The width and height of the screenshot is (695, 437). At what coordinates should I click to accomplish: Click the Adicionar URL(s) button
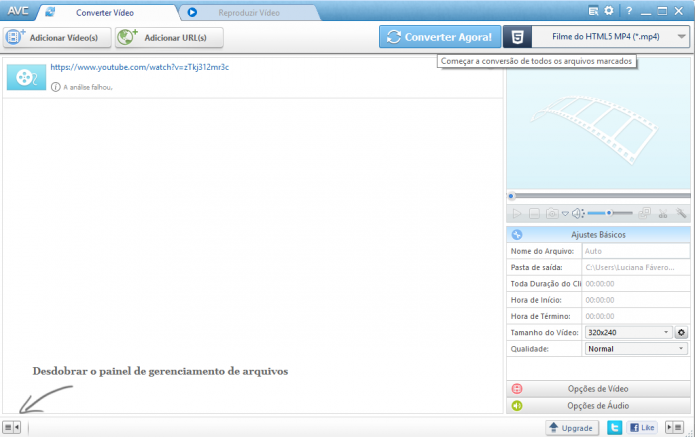click(169, 38)
